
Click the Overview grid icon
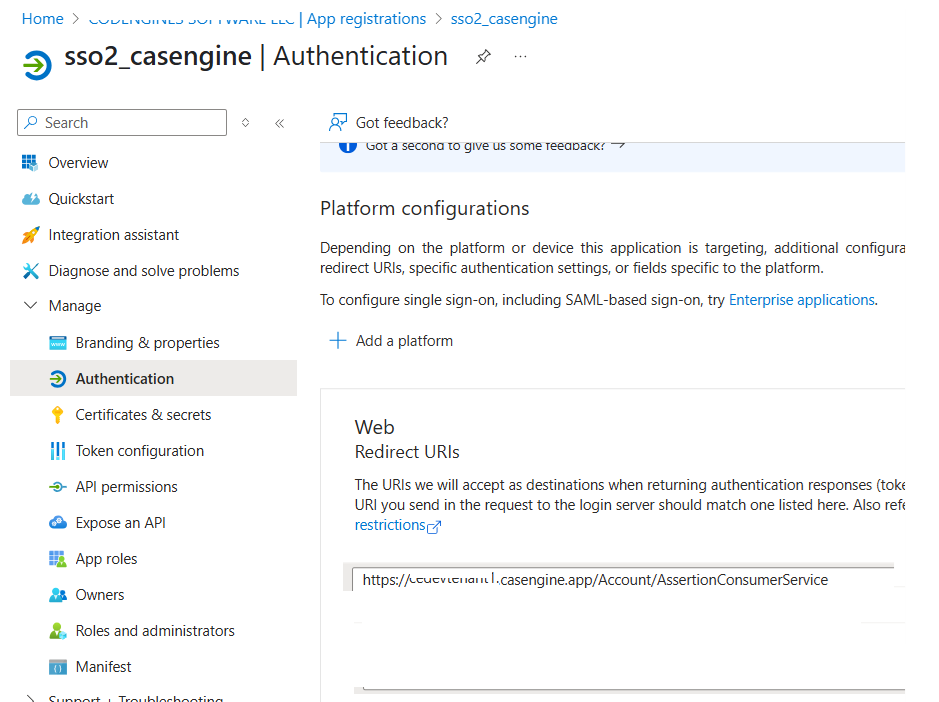point(30,163)
